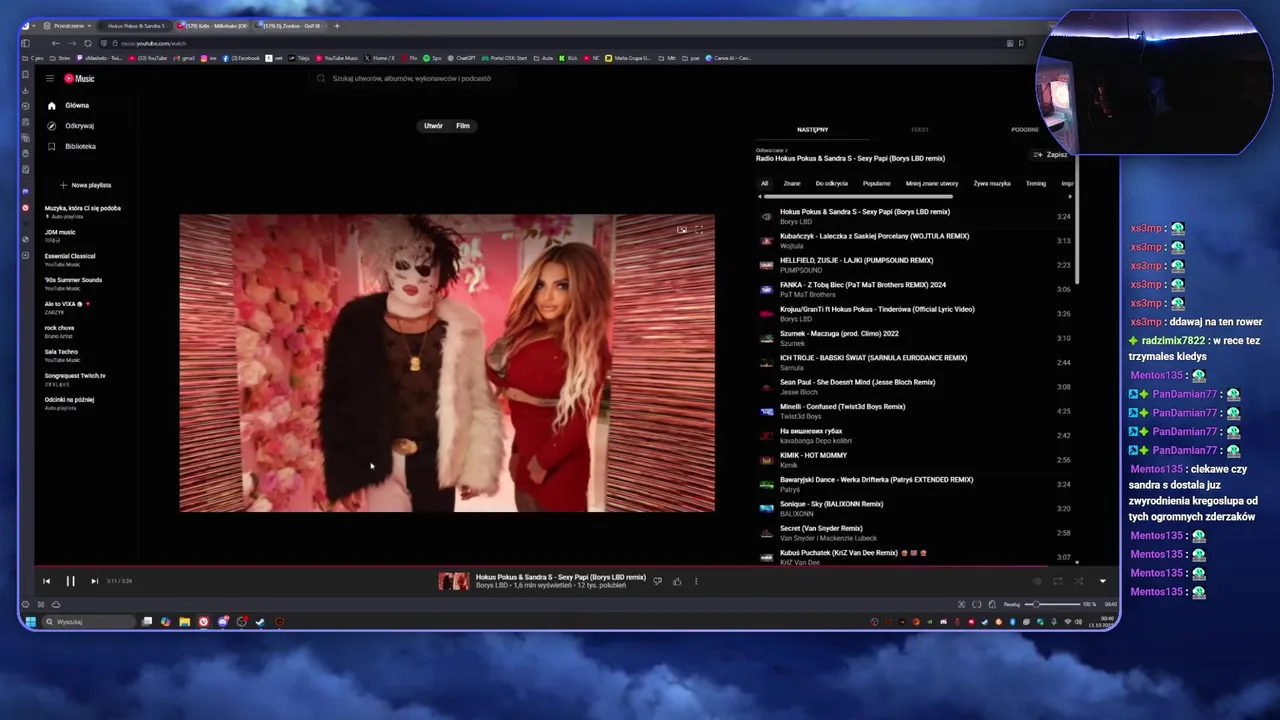Select the Trening filter chip
The height and width of the screenshot is (720, 1280).
coord(1036,183)
